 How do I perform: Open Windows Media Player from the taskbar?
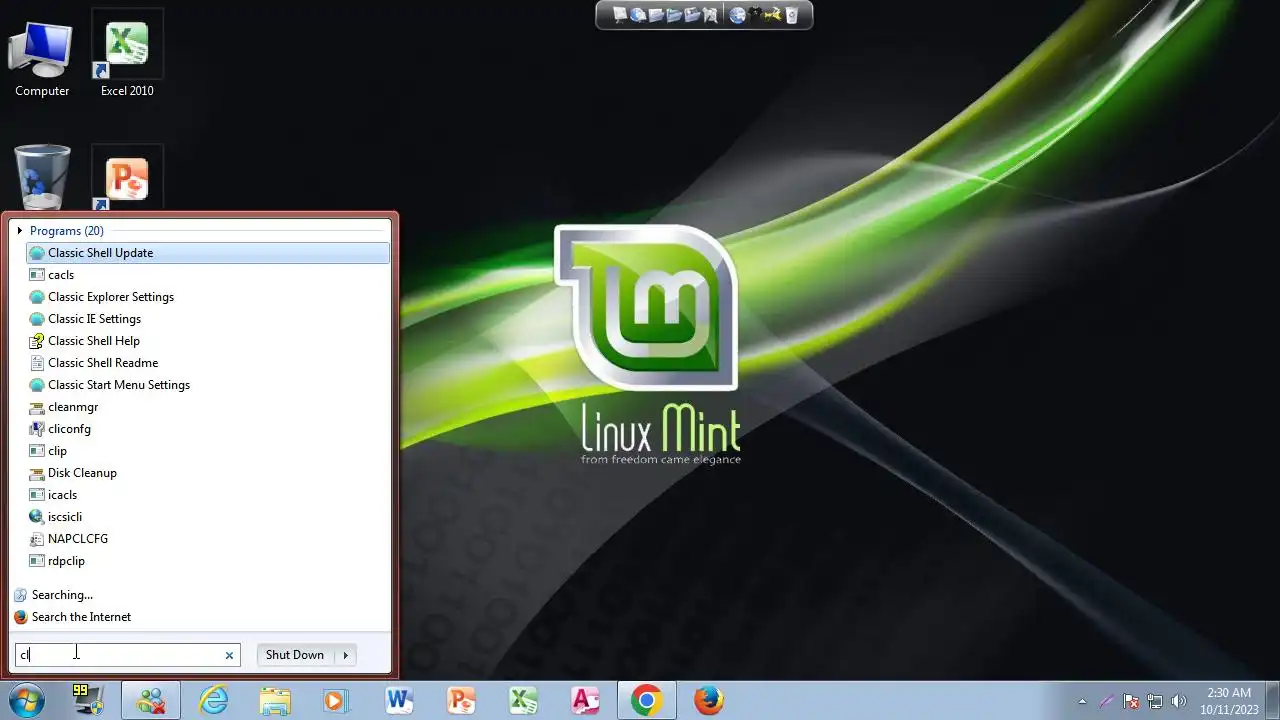tap(337, 701)
